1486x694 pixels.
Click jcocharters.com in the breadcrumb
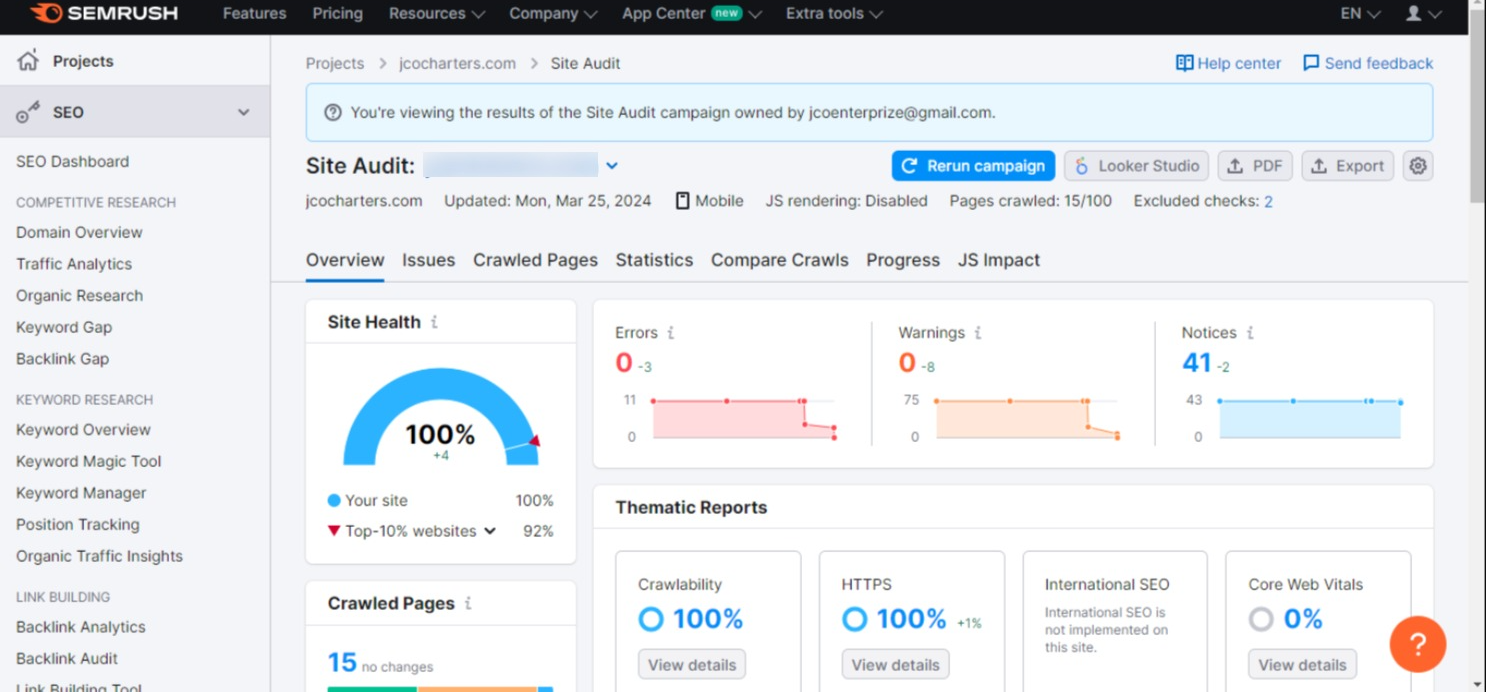coord(457,63)
